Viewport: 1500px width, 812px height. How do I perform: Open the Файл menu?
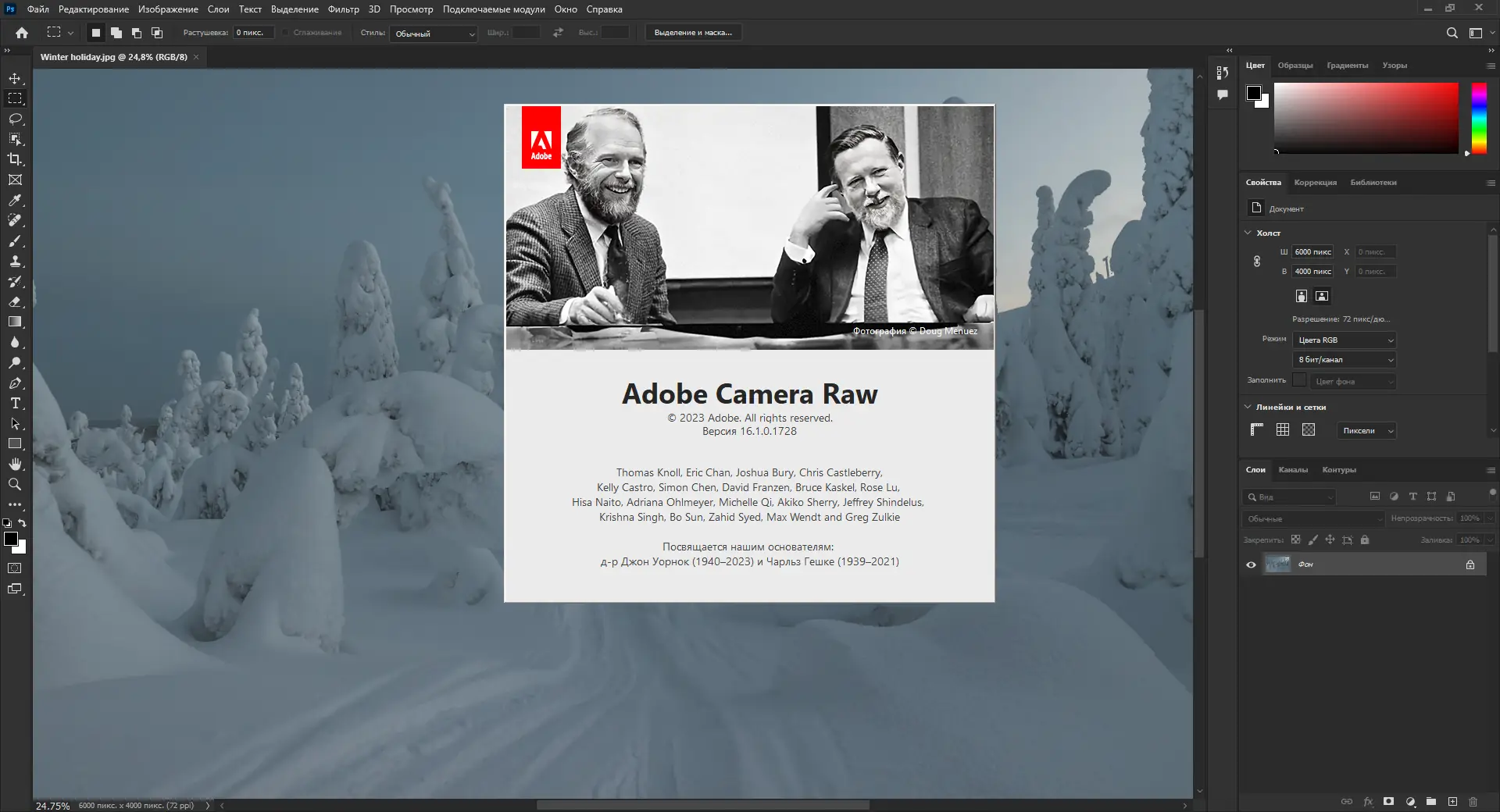coord(37,9)
